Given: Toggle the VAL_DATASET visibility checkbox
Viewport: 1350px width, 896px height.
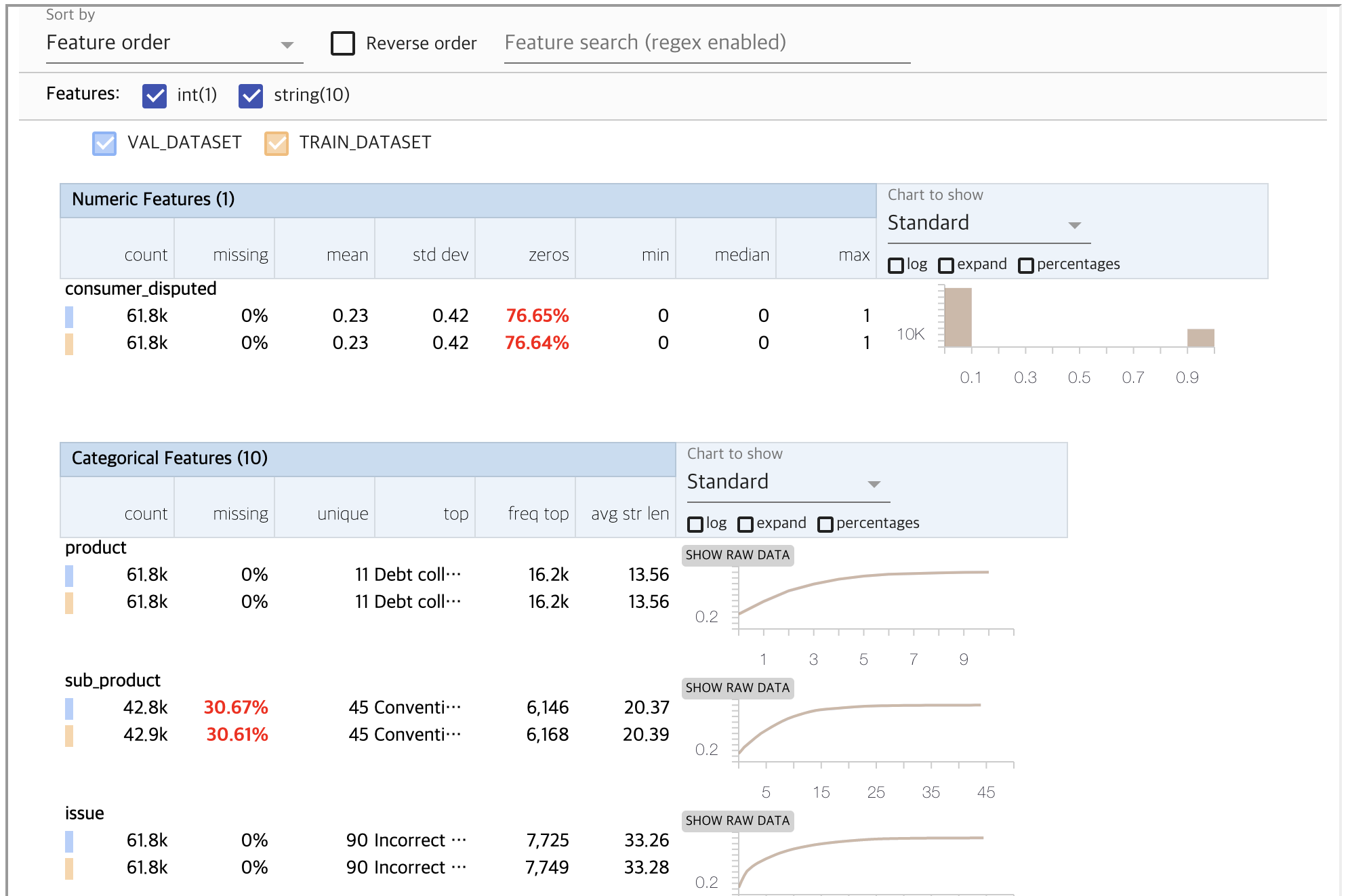Looking at the screenshot, I should [x=104, y=143].
